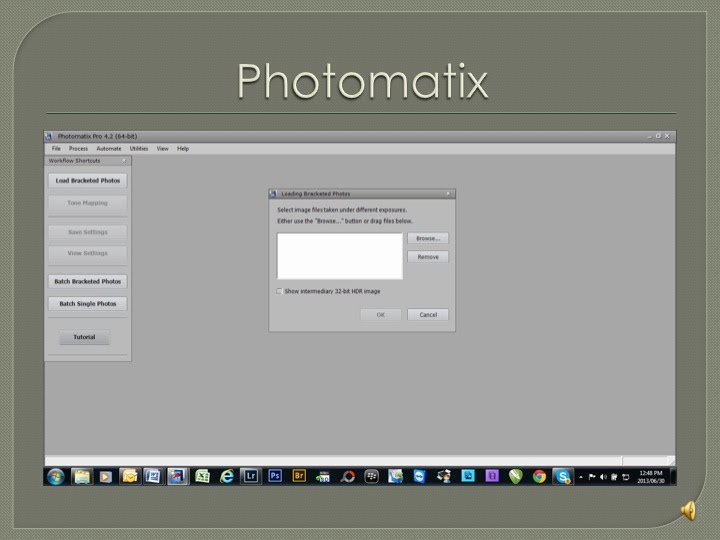Viewport: 720px width, 540px height.
Task: Play the slide audio speaker icon
Action: click(x=688, y=511)
